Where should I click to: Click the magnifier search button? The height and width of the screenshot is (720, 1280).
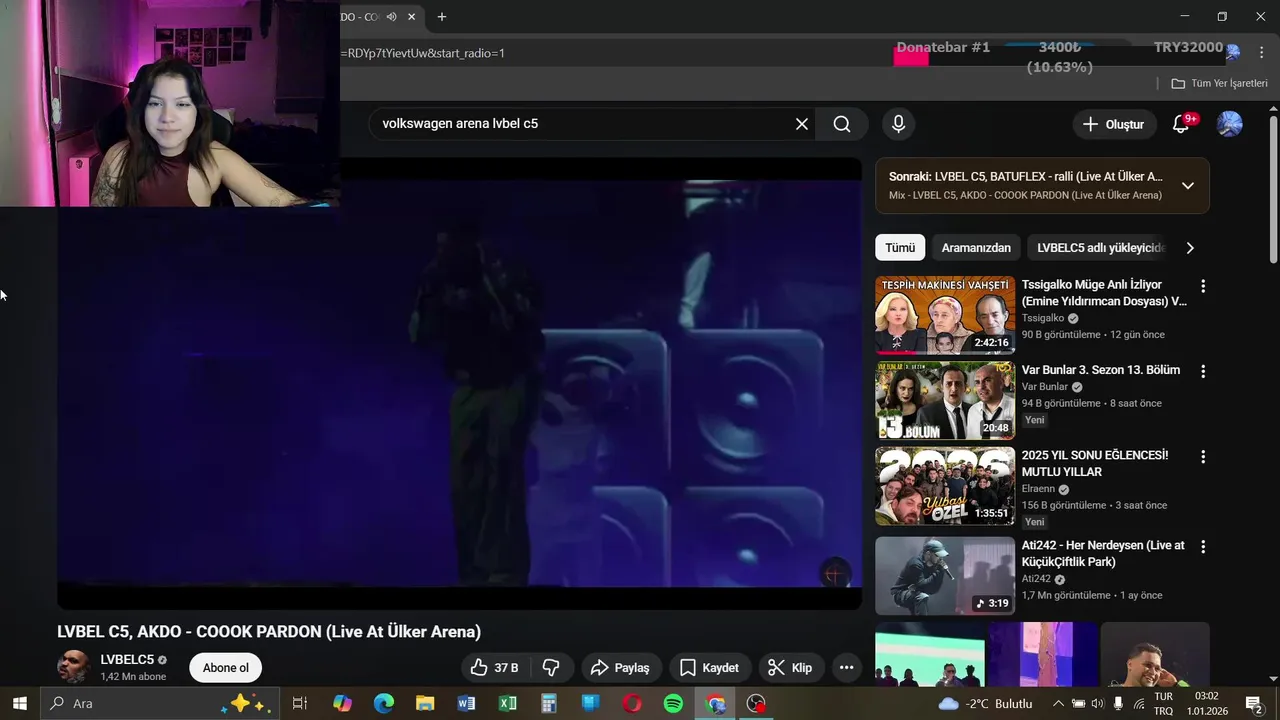point(842,124)
